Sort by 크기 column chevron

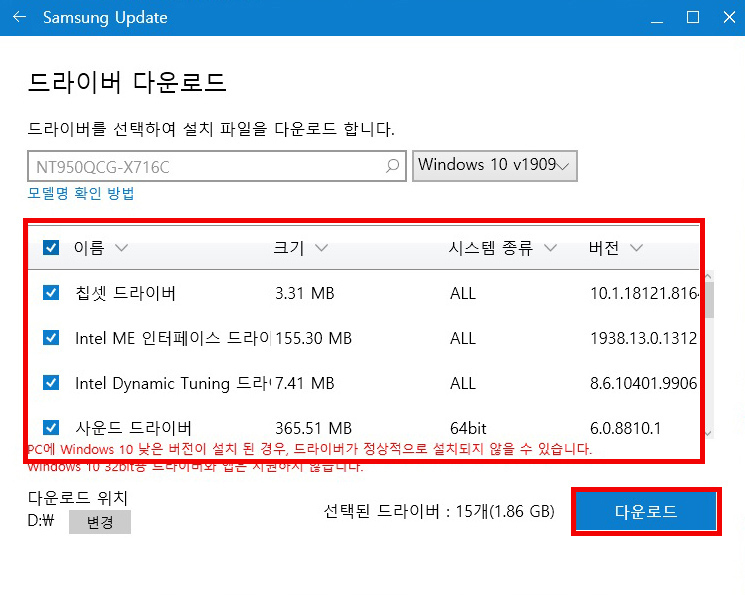point(322,248)
